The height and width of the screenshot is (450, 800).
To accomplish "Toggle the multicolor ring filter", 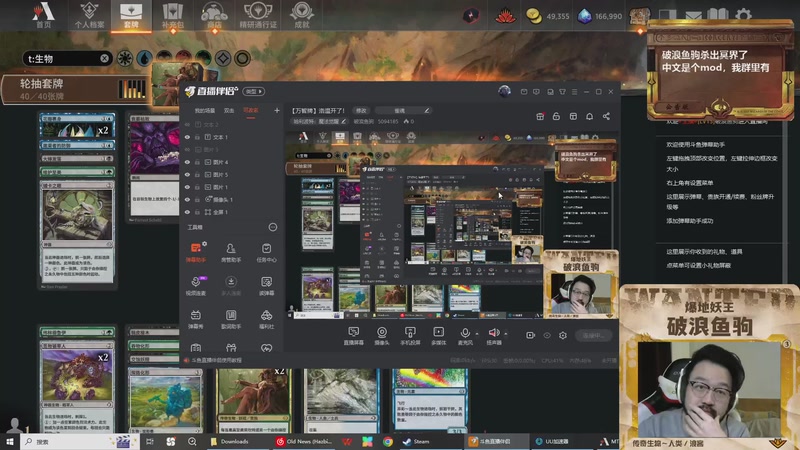I will [242, 59].
